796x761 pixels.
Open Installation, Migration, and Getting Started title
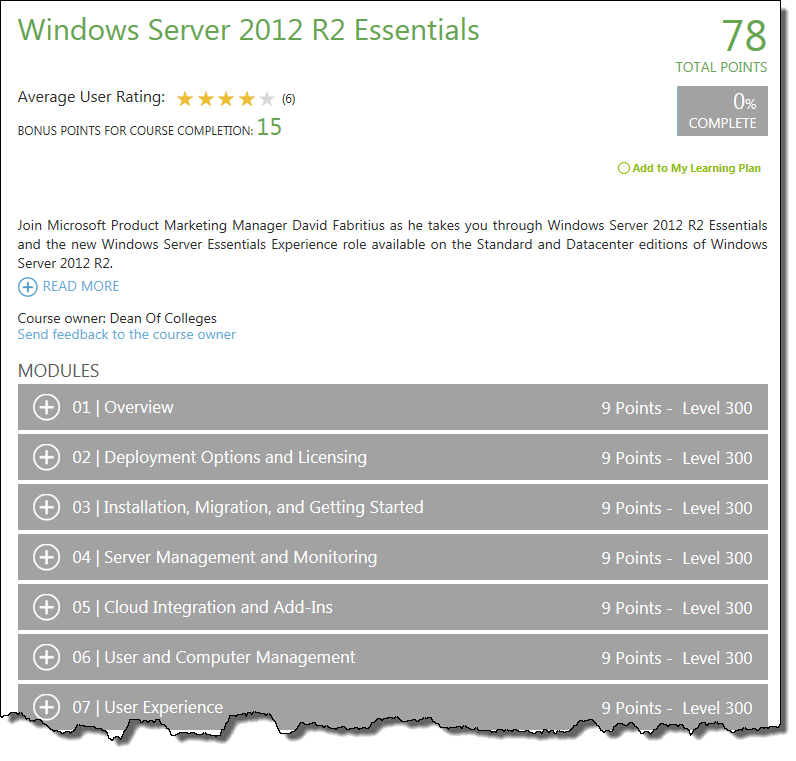point(263,507)
